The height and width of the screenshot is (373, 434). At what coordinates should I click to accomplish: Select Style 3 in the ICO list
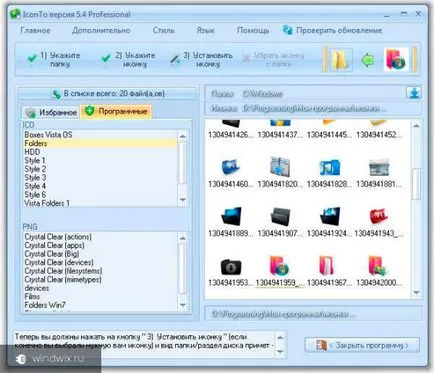[x=100, y=177]
